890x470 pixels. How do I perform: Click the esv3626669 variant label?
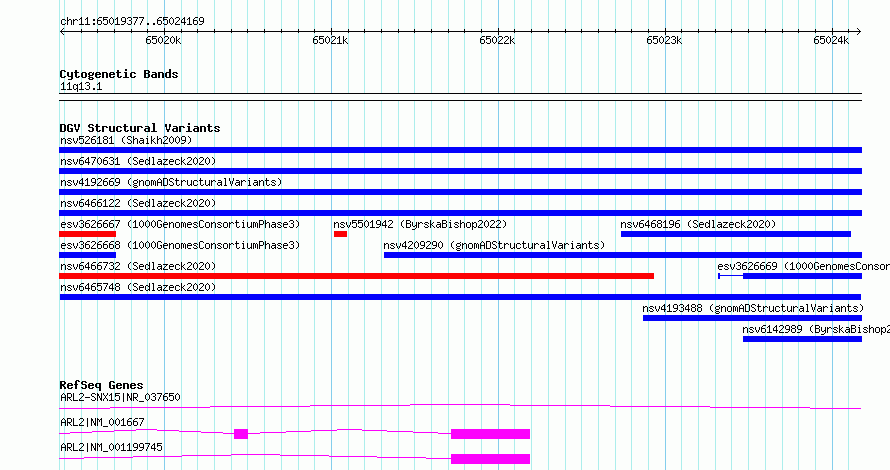click(803, 266)
